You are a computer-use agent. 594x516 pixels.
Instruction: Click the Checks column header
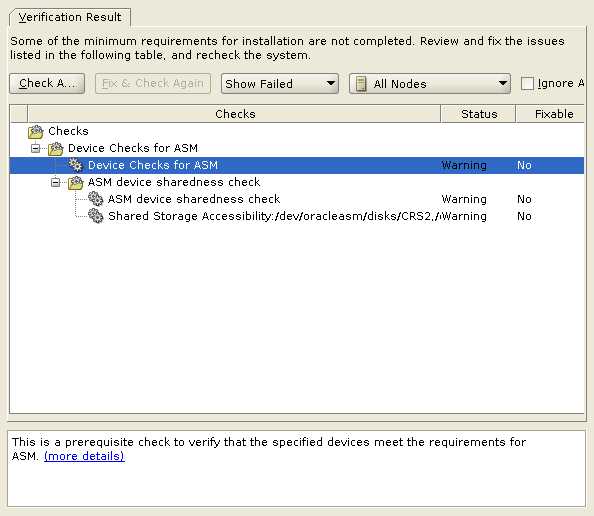[234, 114]
